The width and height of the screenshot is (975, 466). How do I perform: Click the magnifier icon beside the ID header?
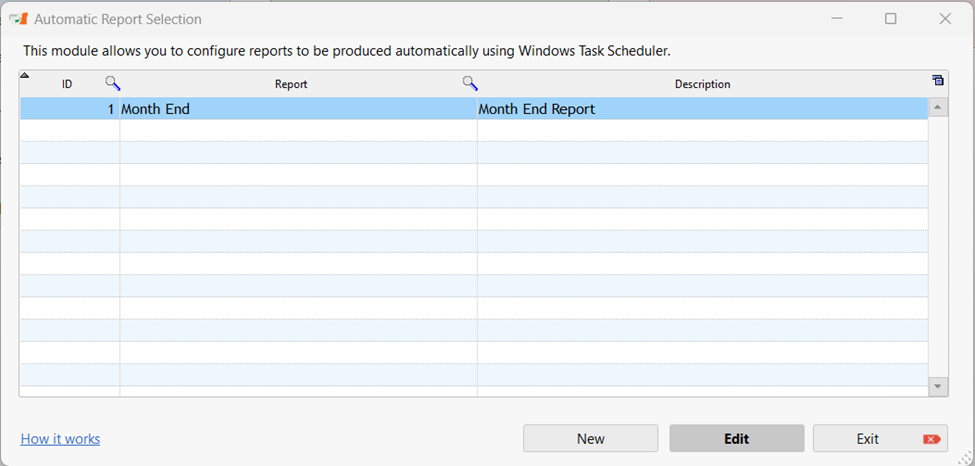pyautogui.click(x=112, y=84)
